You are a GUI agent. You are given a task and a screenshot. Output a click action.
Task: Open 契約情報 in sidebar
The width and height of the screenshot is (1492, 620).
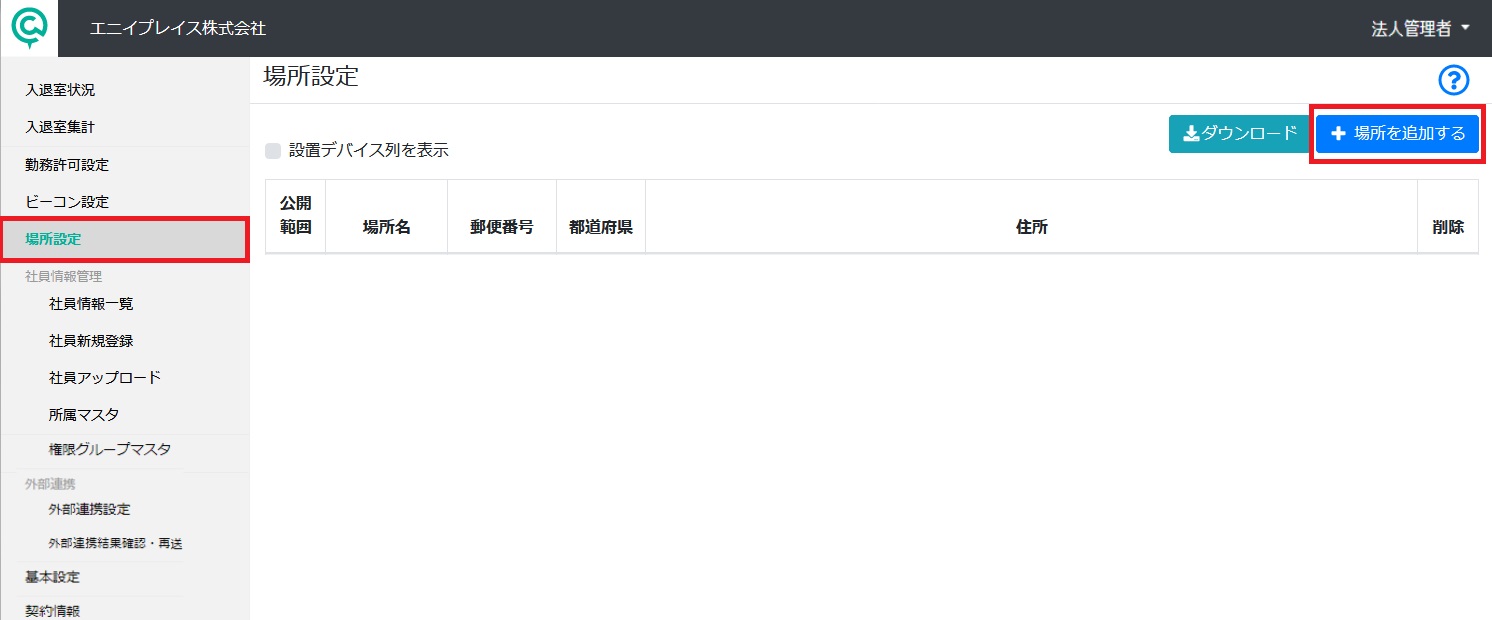click(x=53, y=611)
